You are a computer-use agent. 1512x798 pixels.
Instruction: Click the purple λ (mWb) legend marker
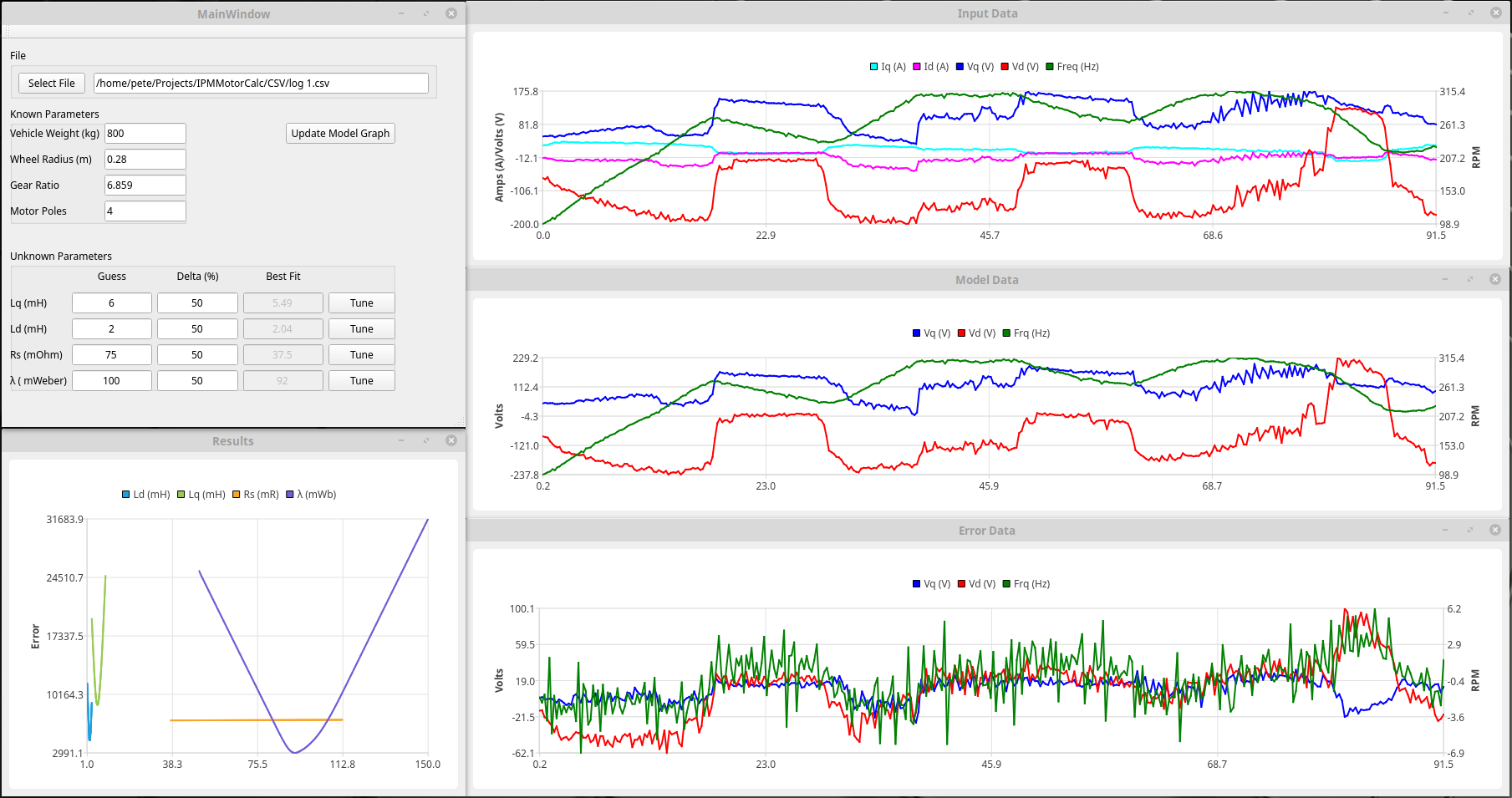(290, 495)
